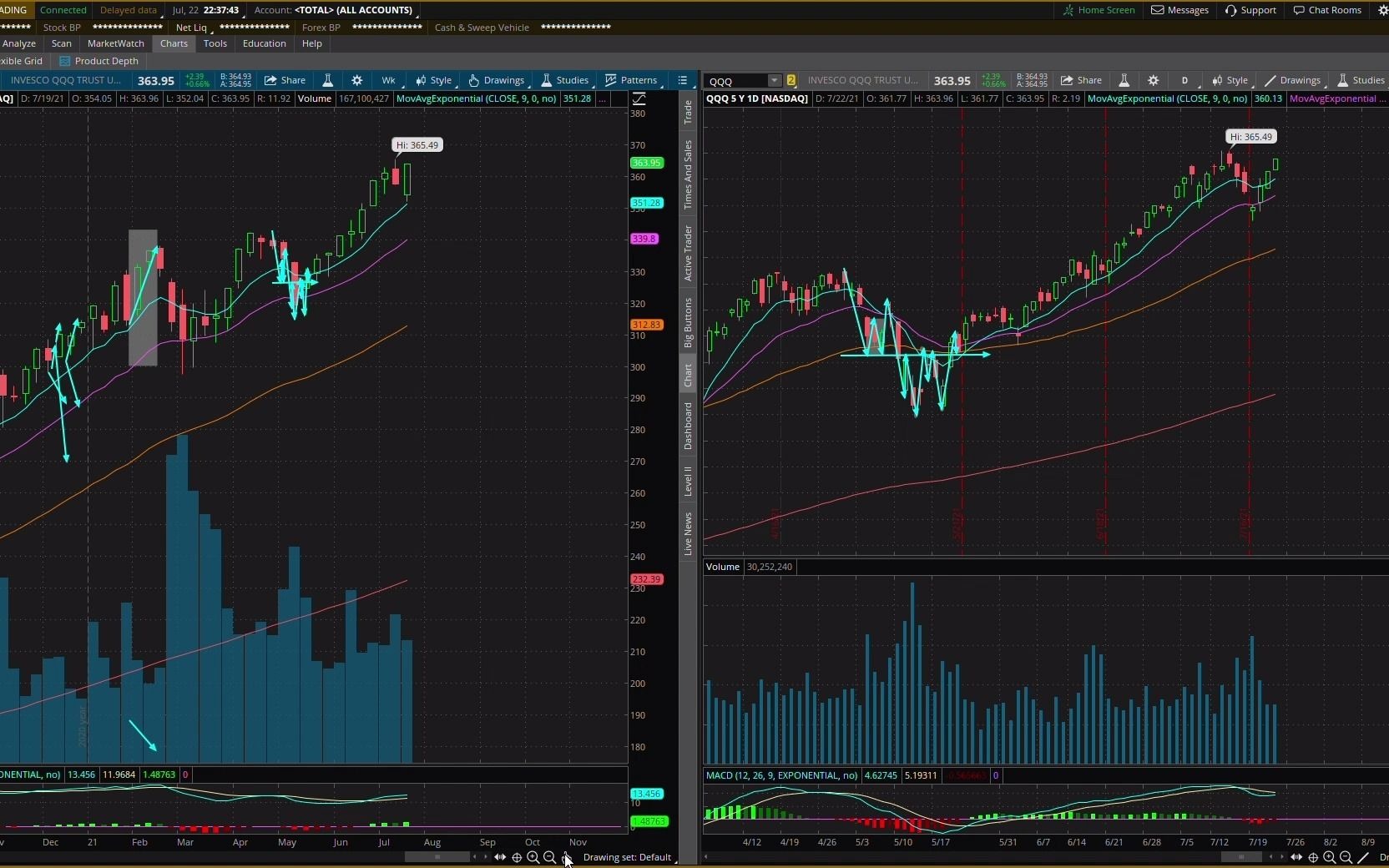The height and width of the screenshot is (868, 1389).
Task: Click the QQQ symbol input field
Action: click(x=736, y=81)
